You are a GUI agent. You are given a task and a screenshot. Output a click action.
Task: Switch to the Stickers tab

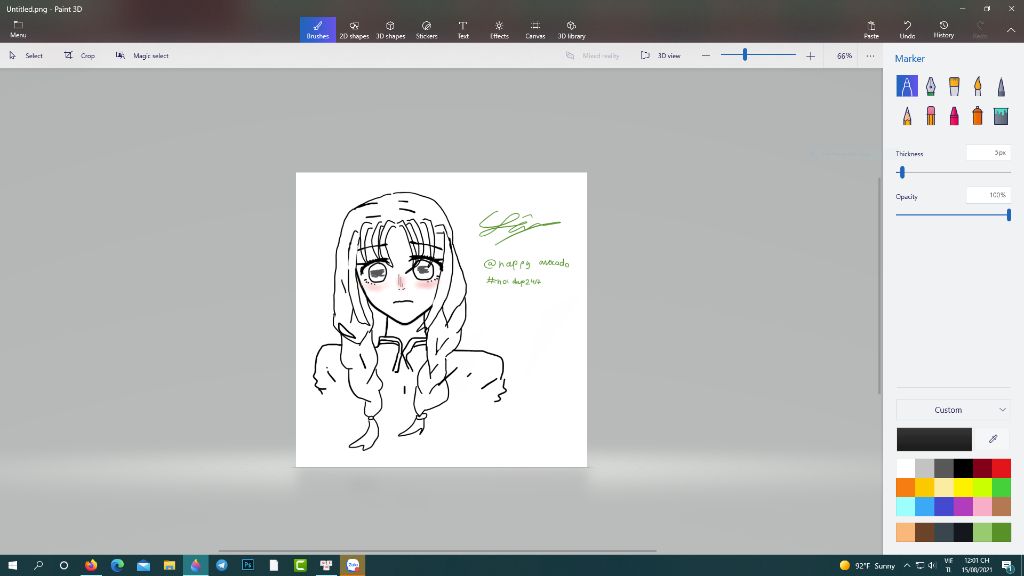click(426, 30)
